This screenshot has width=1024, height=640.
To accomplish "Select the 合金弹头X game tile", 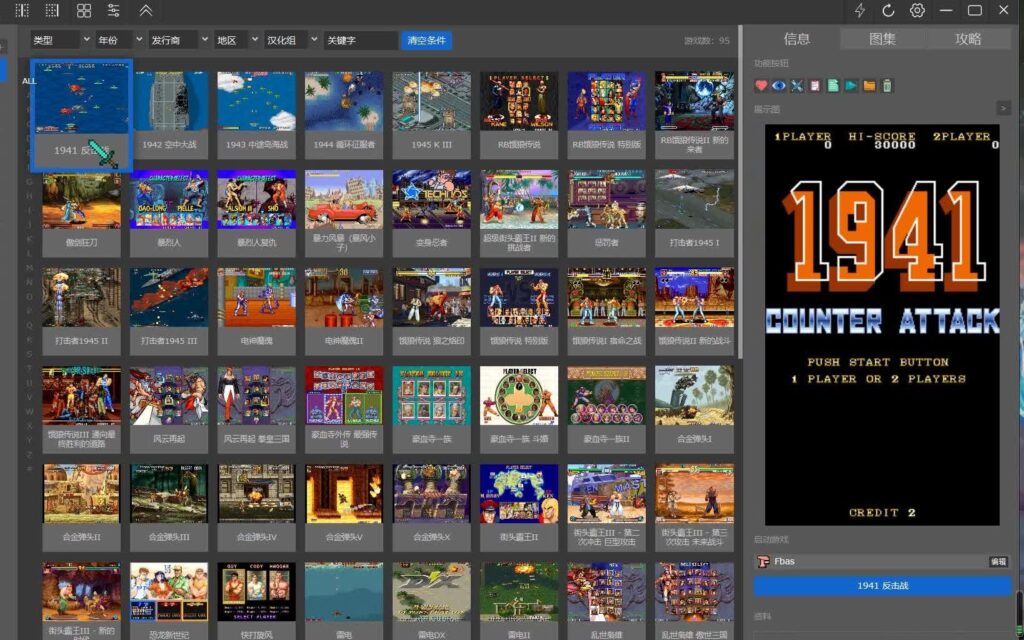I will (x=432, y=507).
